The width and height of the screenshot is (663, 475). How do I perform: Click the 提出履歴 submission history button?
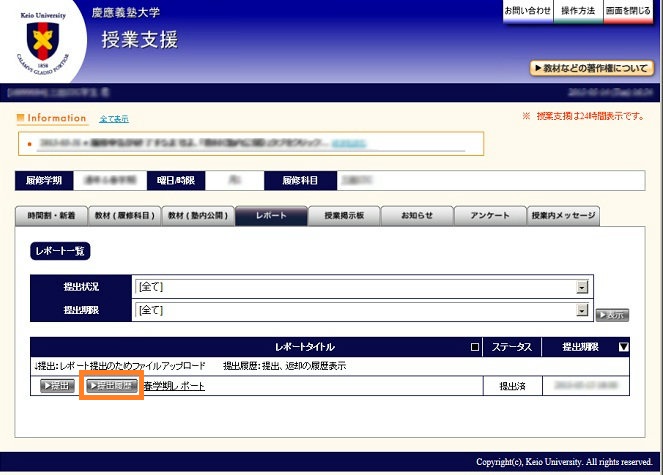[x=111, y=385]
